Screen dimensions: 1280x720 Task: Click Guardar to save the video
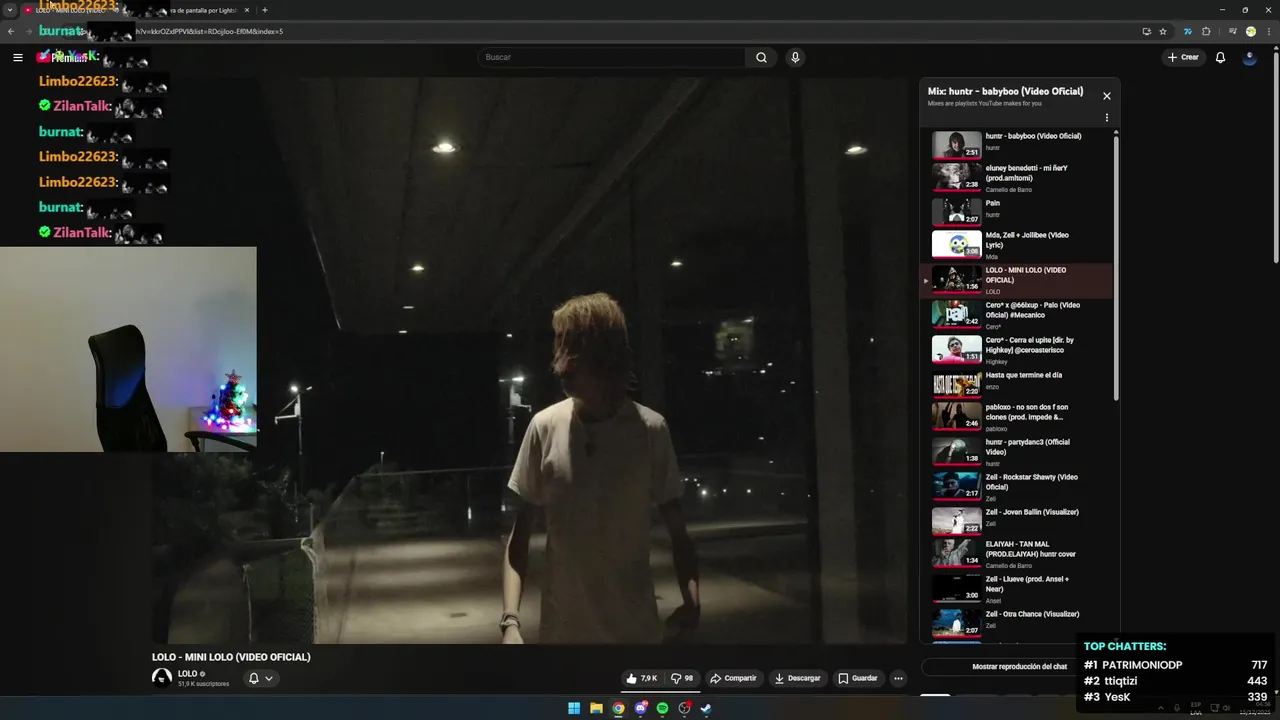[858, 678]
